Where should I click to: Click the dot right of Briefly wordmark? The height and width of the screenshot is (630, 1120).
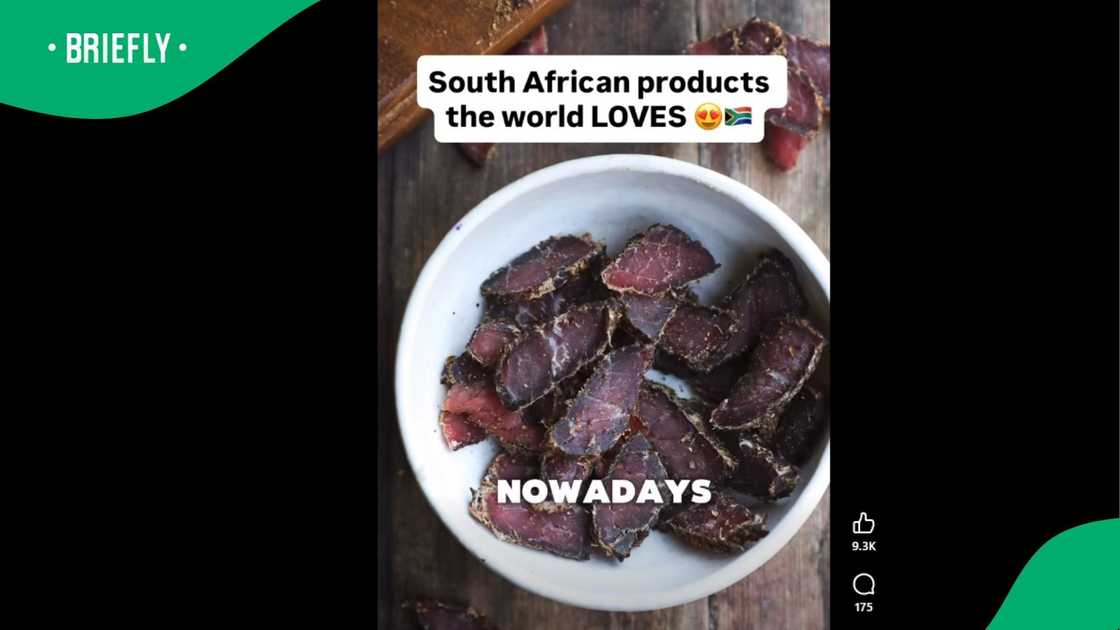point(183,49)
